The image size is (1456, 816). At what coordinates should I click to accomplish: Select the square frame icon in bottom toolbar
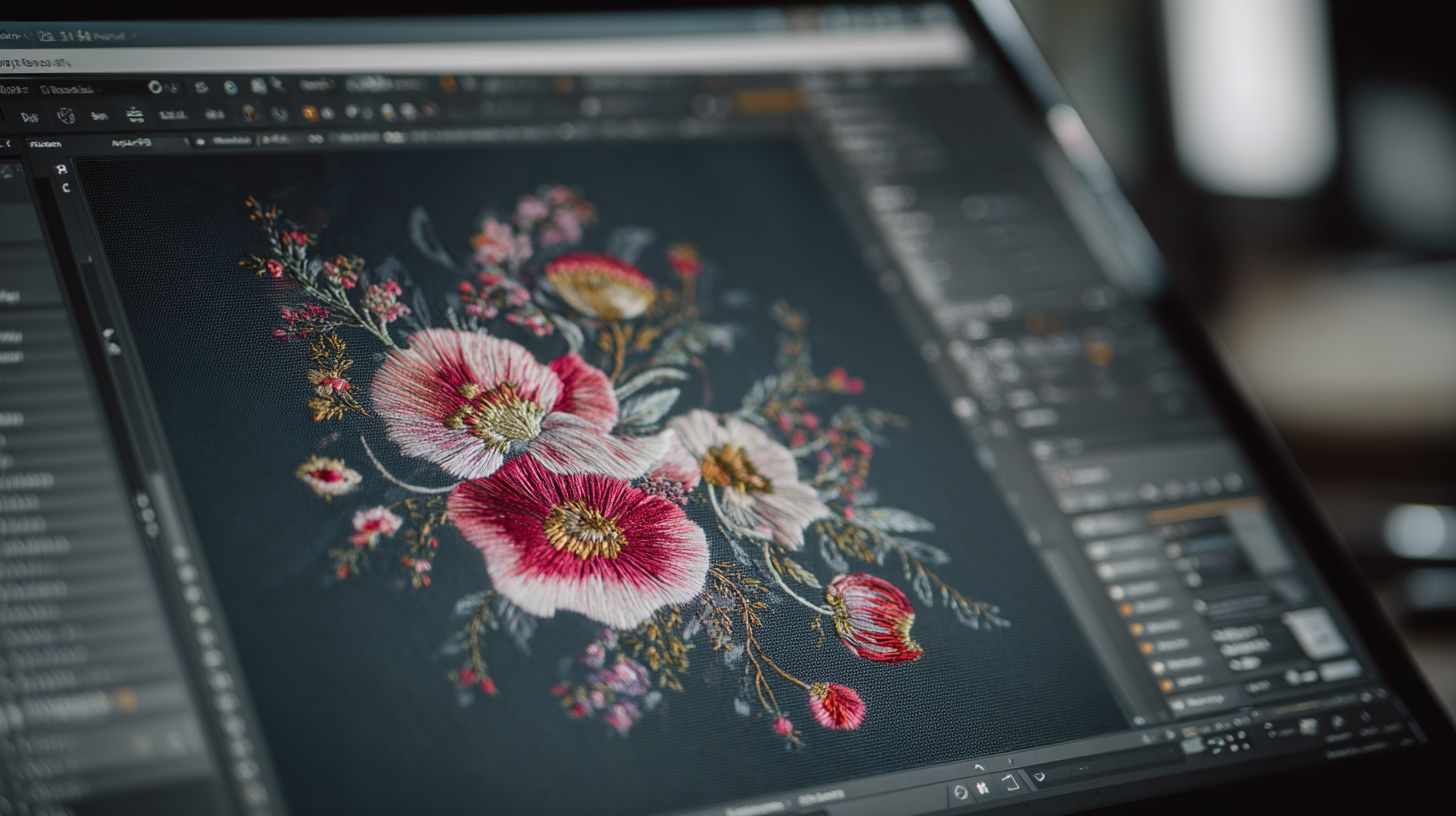pyautogui.click(x=1010, y=783)
